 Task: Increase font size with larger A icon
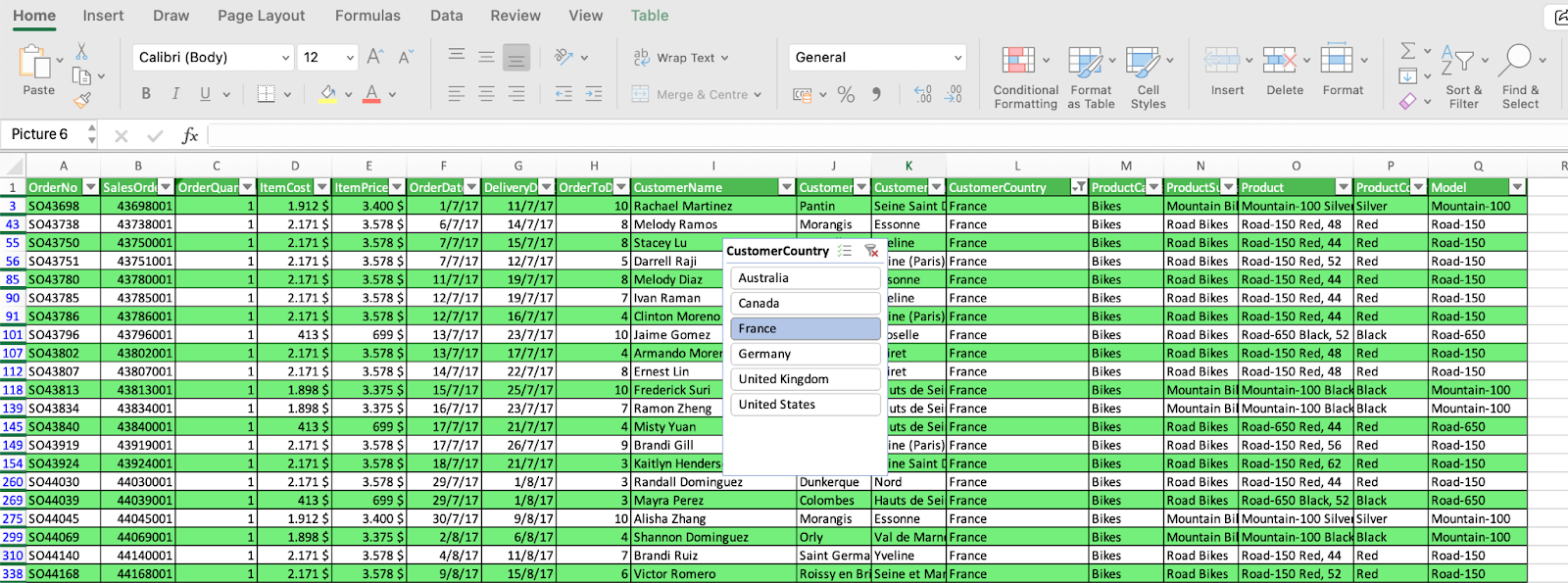coord(374,57)
